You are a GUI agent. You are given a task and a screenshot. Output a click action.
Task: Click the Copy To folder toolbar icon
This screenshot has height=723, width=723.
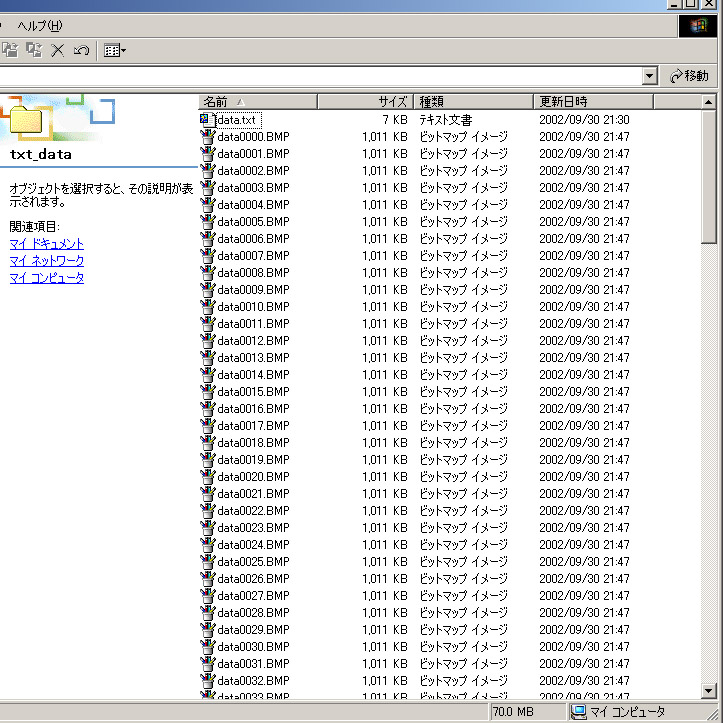click(x=34, y=50)
